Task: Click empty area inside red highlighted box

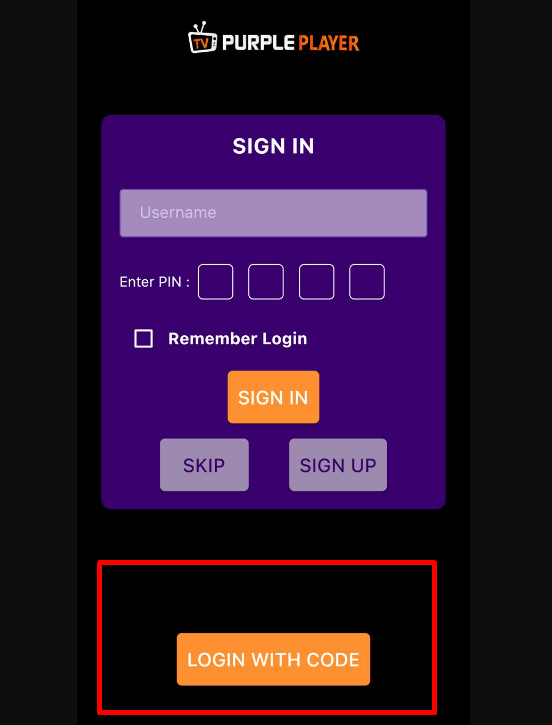Action: click(x=267, y=596)
